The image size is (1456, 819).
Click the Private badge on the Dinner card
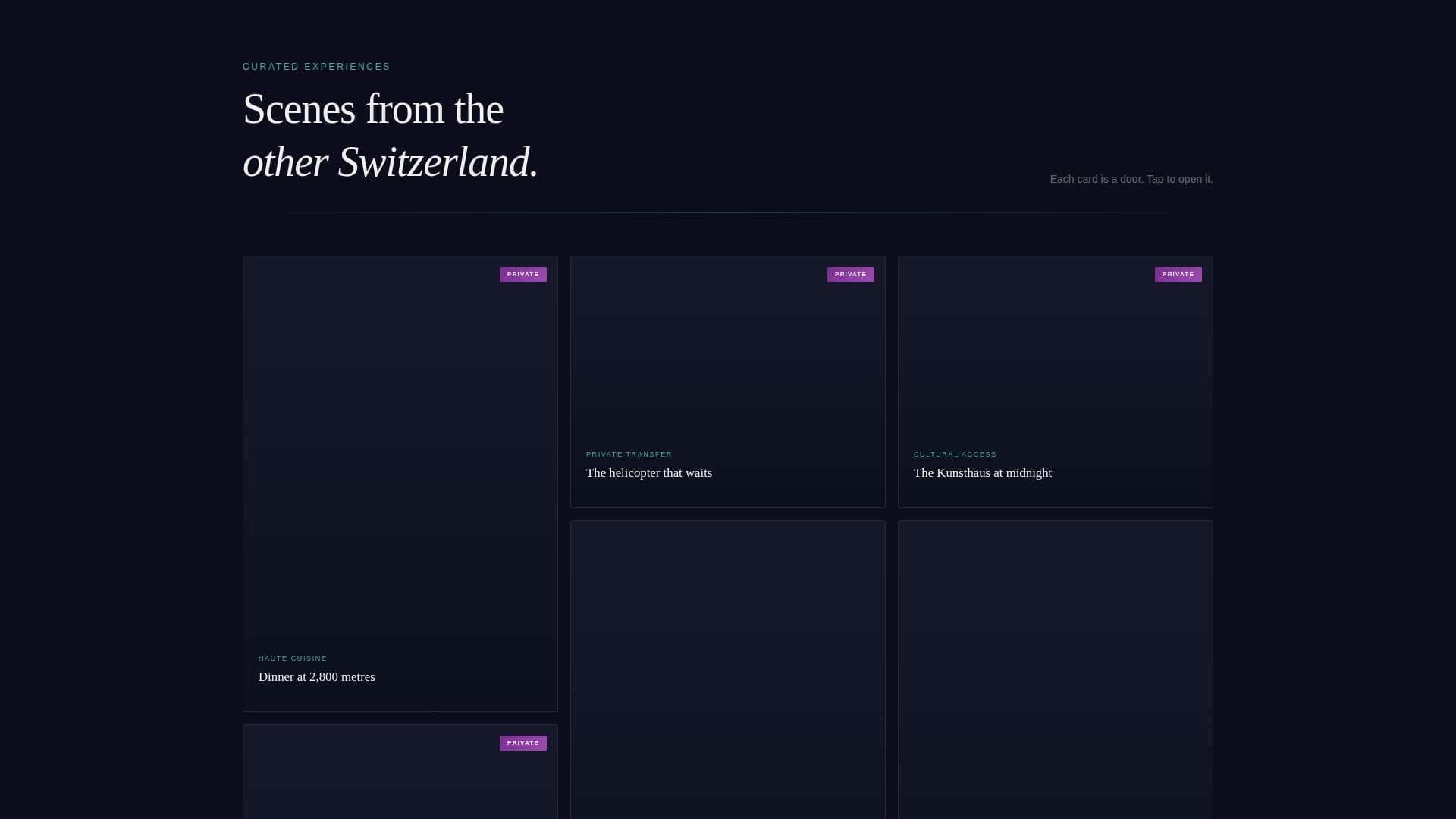point(522,275)
